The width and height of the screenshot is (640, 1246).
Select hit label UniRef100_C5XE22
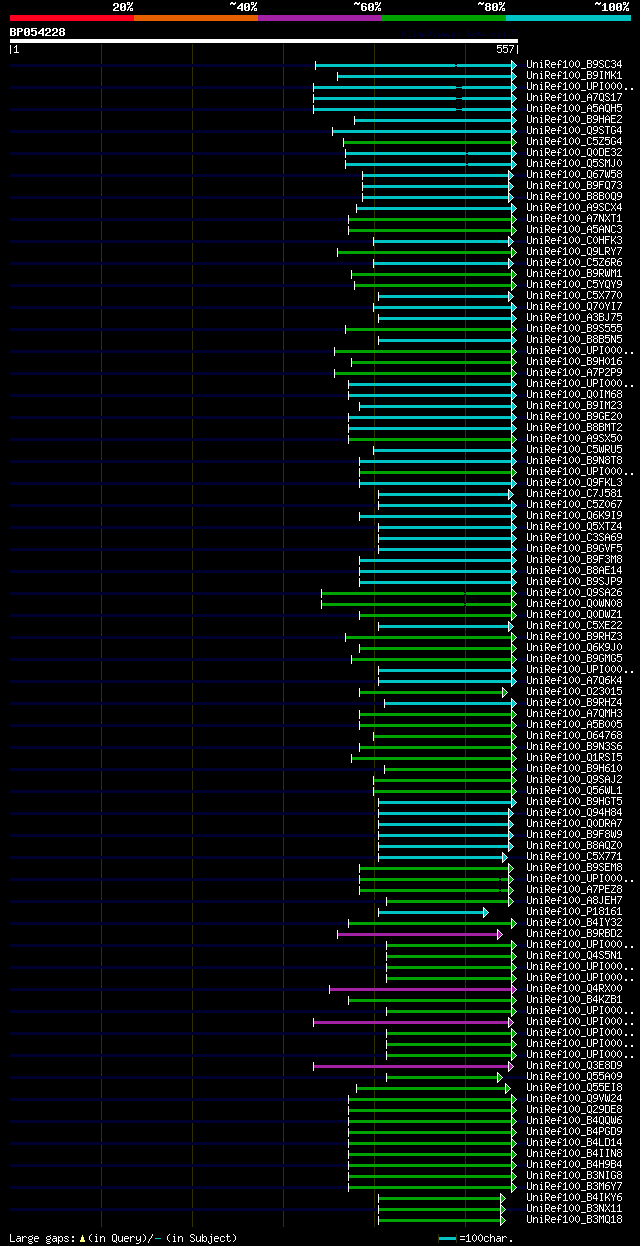coord(574,626)
